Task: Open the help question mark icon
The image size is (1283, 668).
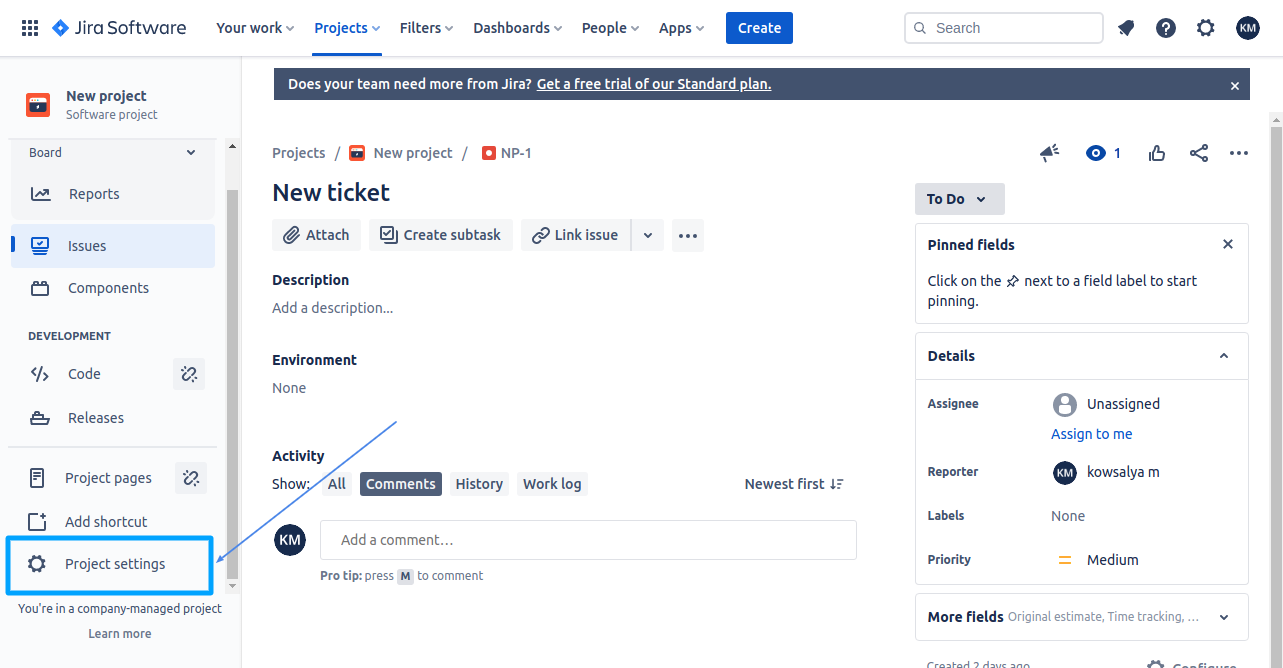Action: (x=1166, y=28)
